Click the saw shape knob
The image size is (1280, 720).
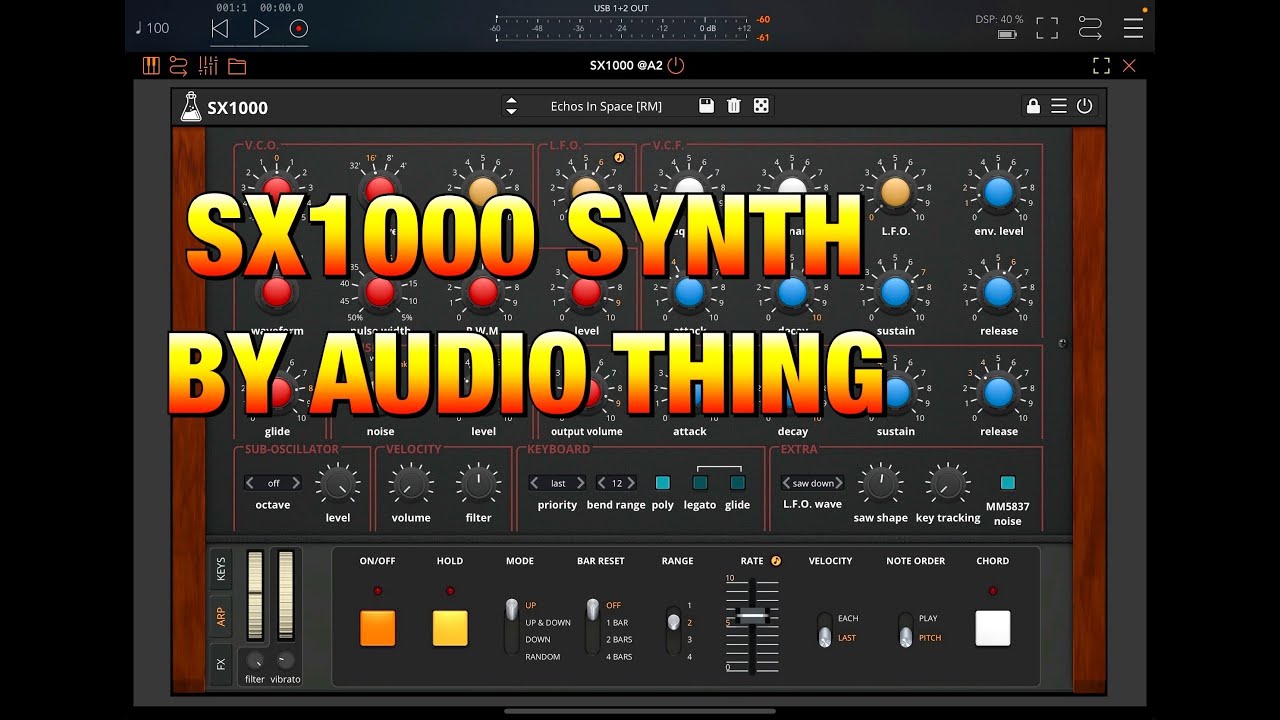(x=880, y=485)
